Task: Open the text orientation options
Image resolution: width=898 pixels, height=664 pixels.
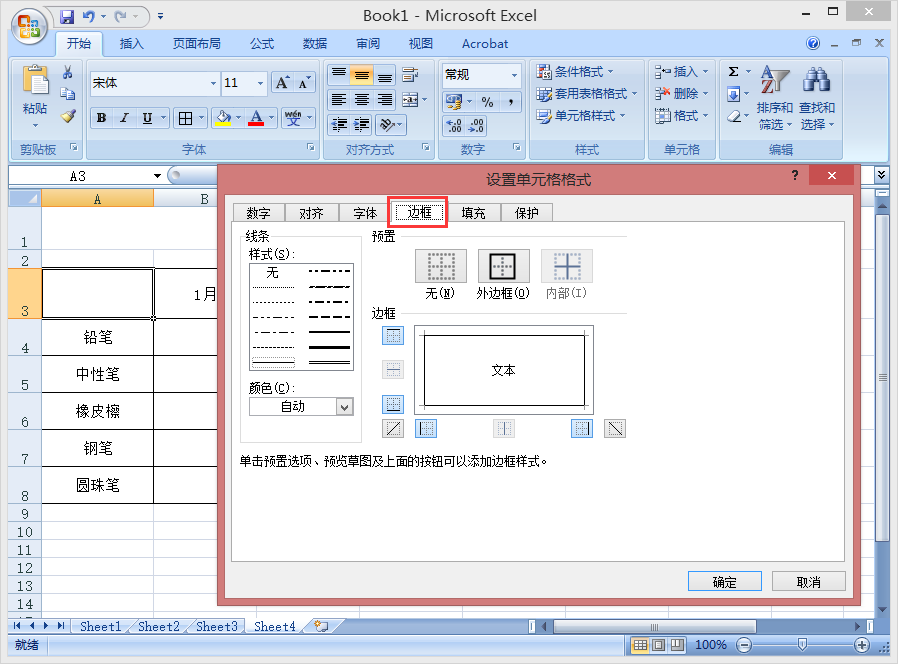Action: [x=391, y=124]
